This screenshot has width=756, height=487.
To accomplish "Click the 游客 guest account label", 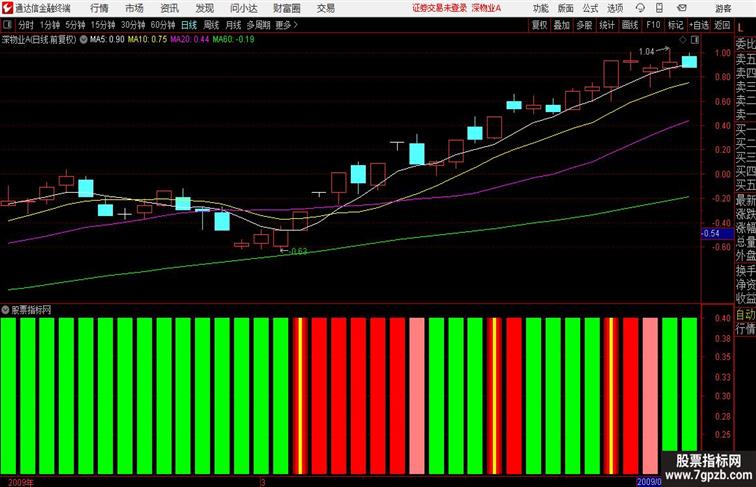I will point(723,8).
